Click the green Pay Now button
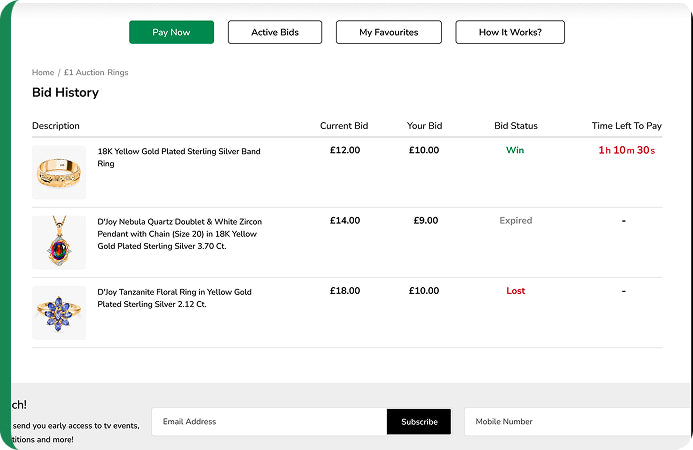 pyautogui.click(x=171, y=32)
